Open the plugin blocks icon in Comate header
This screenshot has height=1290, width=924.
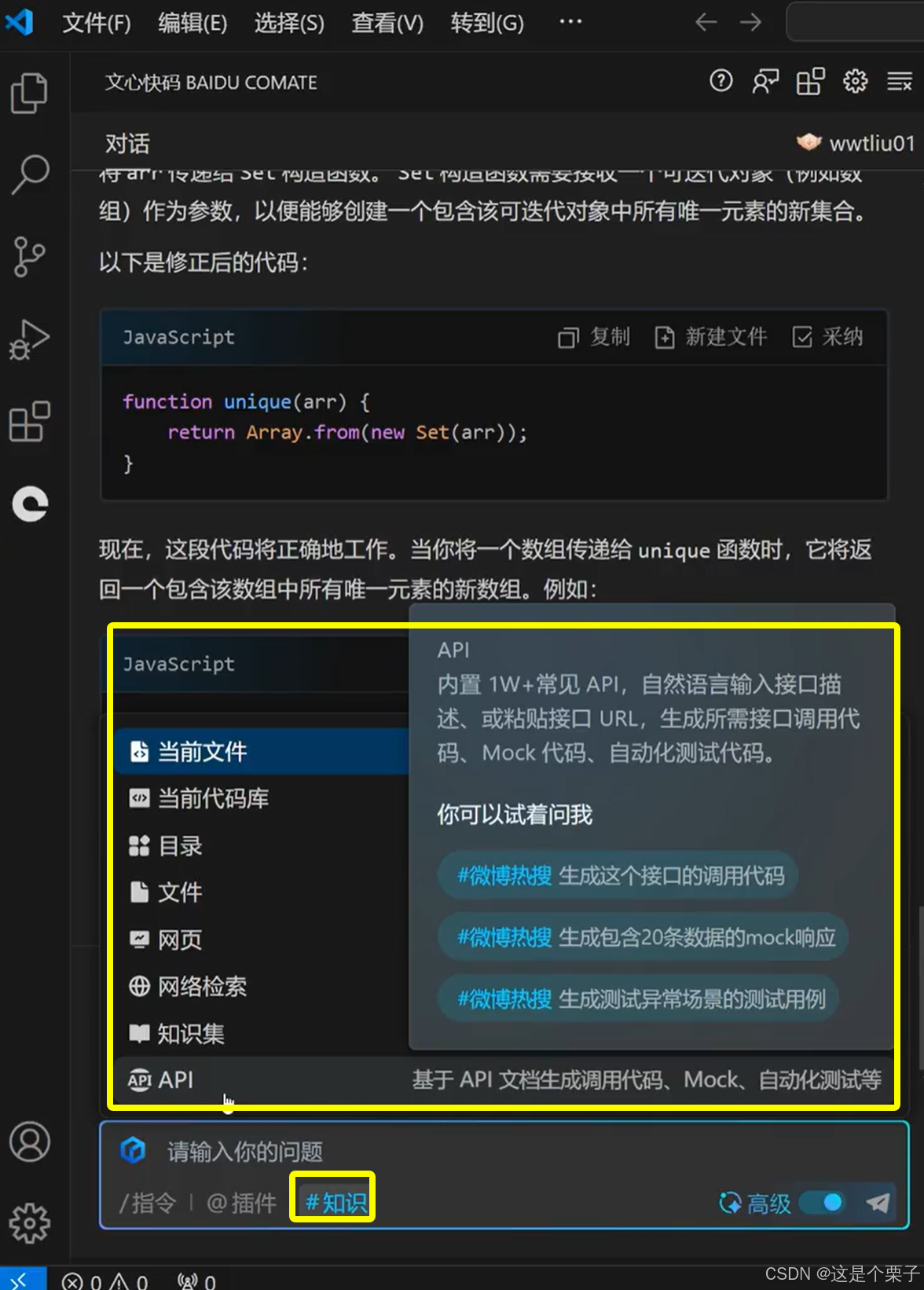(810, 81)
